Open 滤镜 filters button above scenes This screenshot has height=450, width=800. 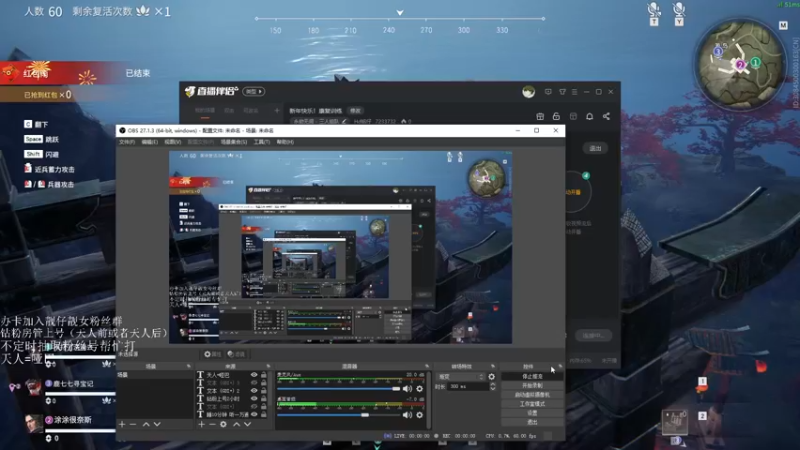click(236, 354)
